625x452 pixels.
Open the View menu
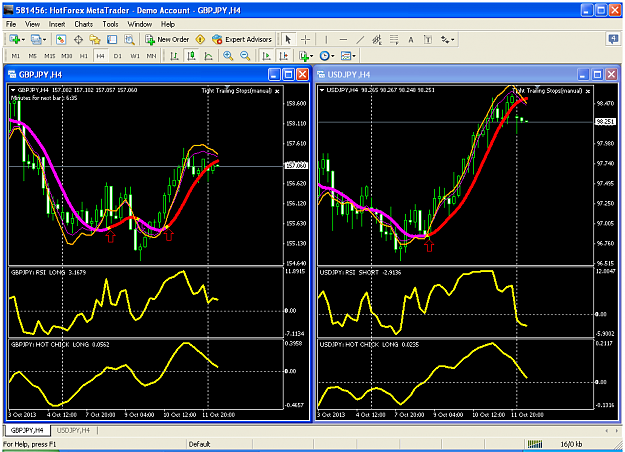pos(32,24)
